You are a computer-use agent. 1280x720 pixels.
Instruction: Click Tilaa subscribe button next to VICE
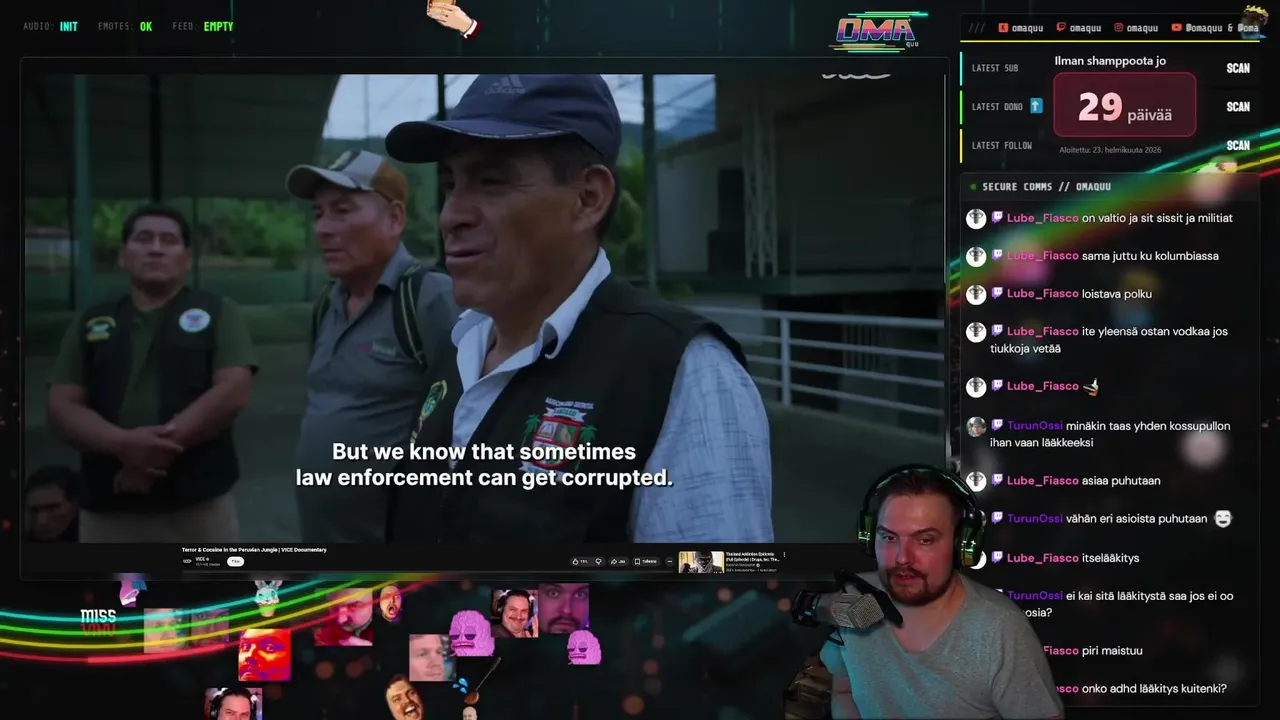[x=235, y=561]
